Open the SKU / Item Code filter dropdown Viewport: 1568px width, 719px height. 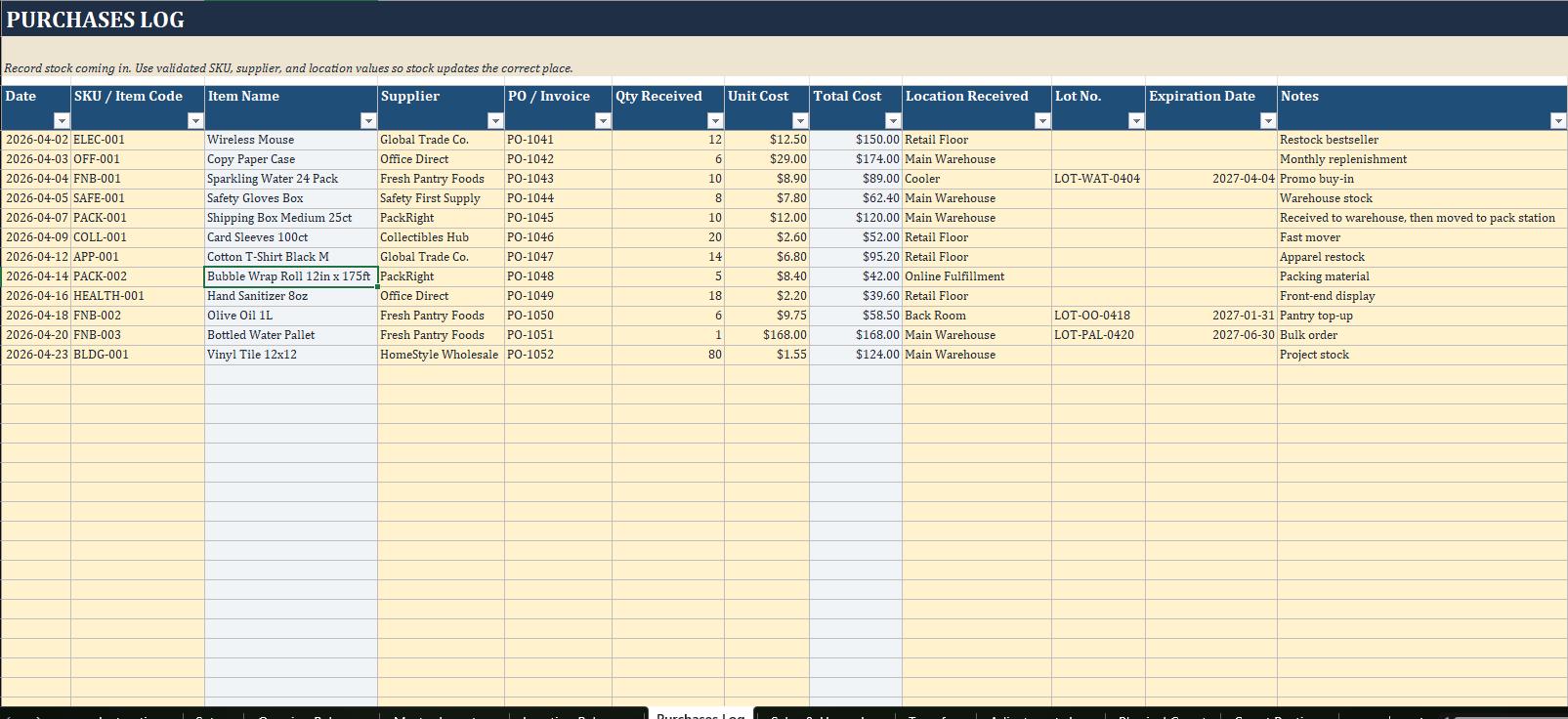(195, 120)
